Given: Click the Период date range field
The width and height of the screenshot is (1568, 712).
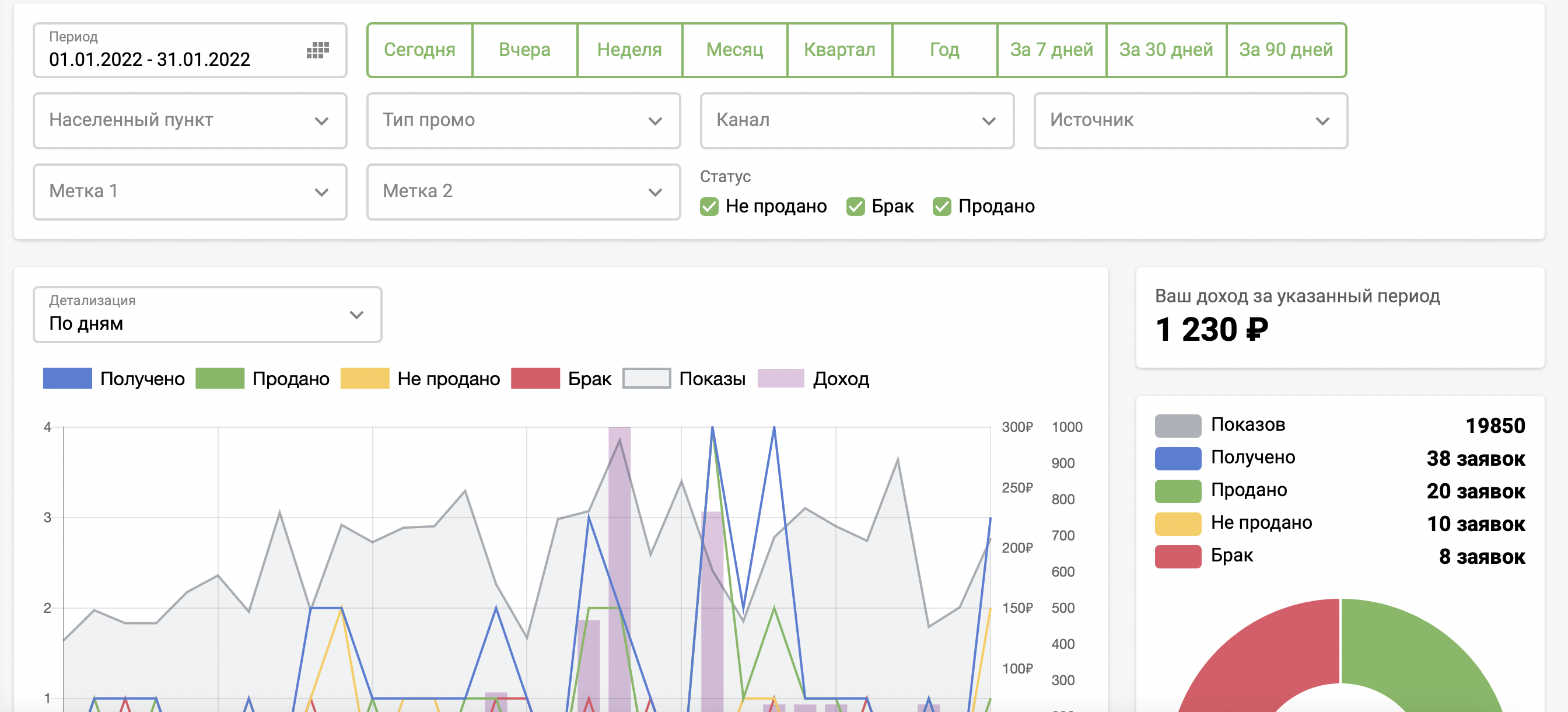Looking at the screenshot, I should [x=150, y=59].
